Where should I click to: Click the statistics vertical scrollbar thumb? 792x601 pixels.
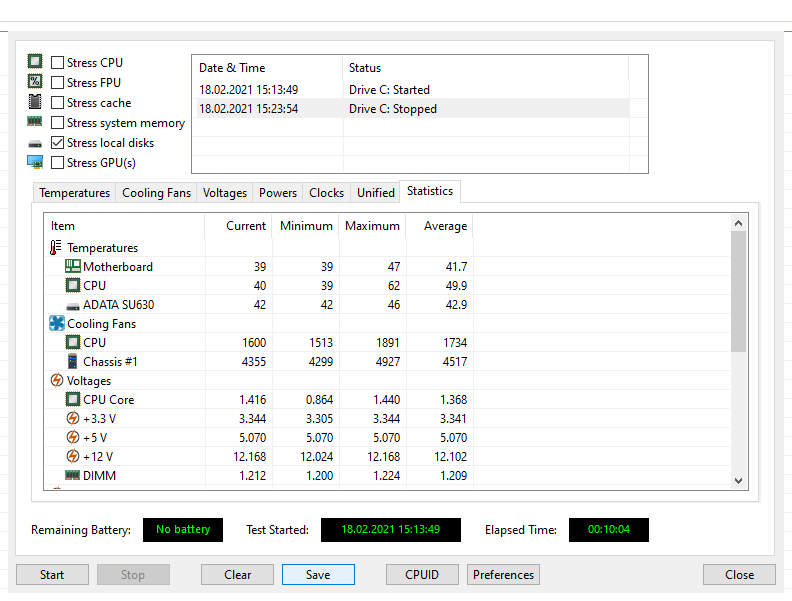point(738,291)
